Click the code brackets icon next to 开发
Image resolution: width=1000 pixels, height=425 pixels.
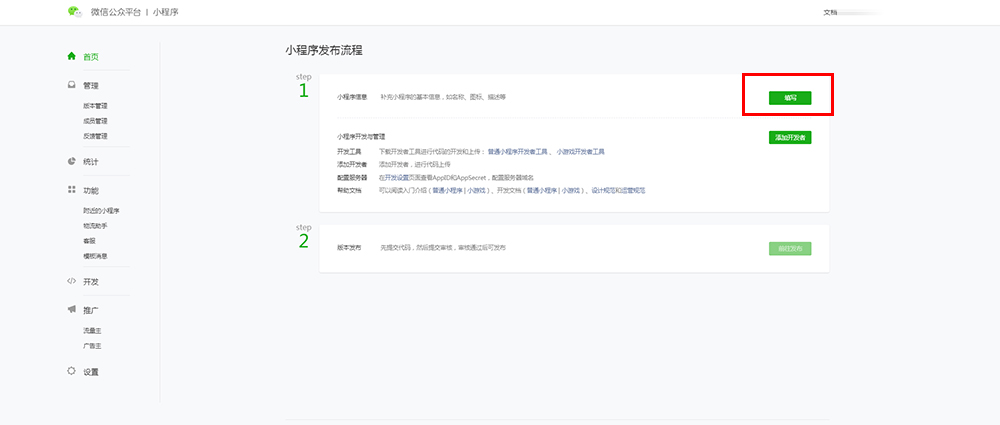(71, 281)
